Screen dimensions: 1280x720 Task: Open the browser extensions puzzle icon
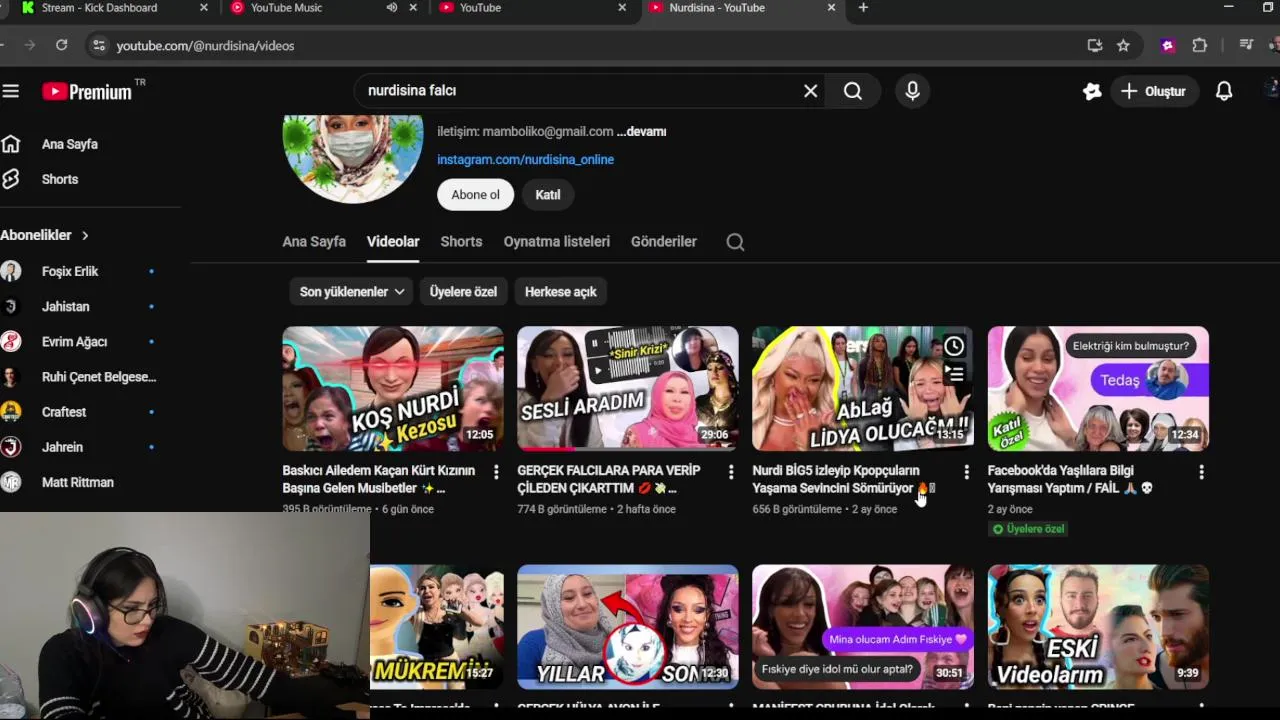pos(1200,45)
